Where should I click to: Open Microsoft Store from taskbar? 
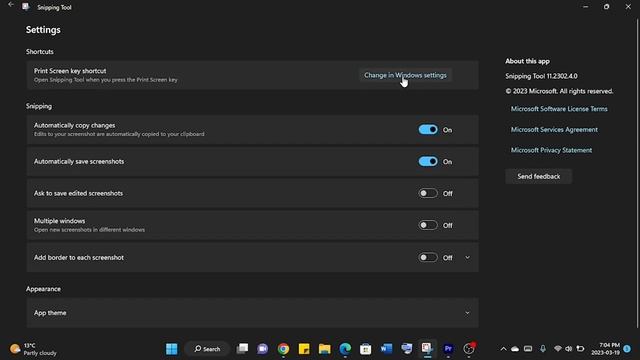click(366, 349)
